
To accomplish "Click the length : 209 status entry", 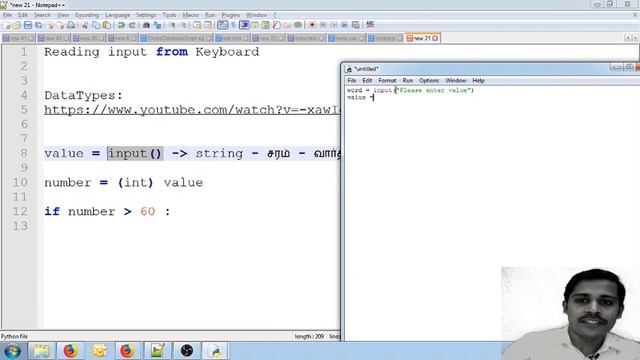I will (309, 336).
